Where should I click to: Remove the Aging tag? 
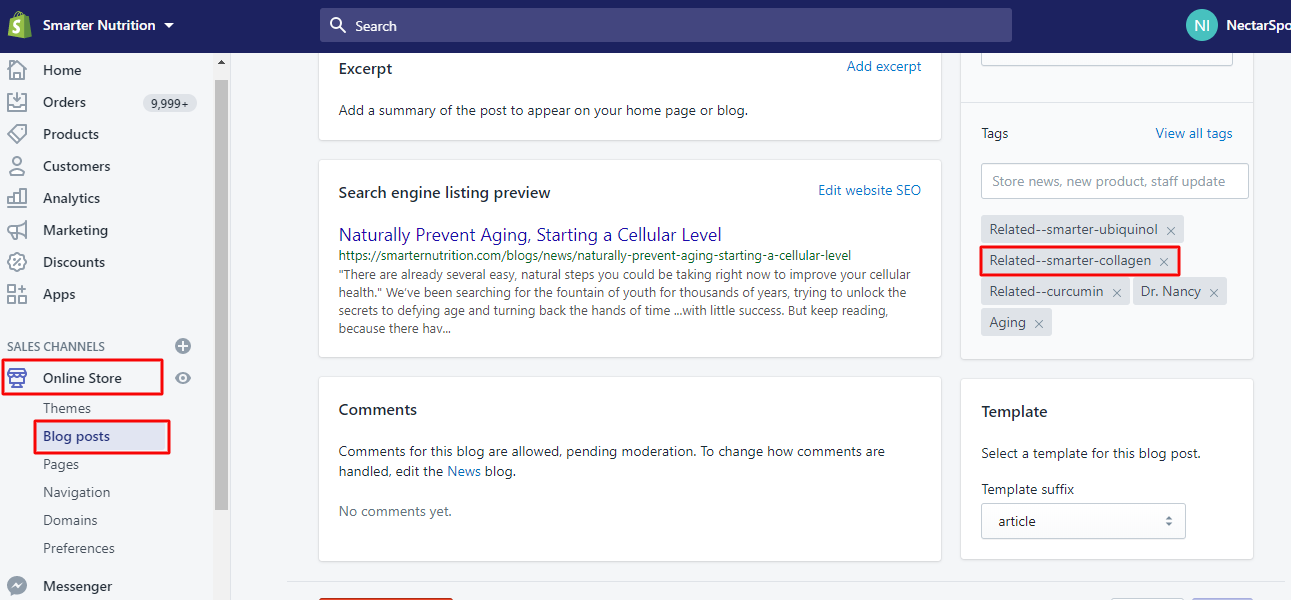tap(1039, 323)
